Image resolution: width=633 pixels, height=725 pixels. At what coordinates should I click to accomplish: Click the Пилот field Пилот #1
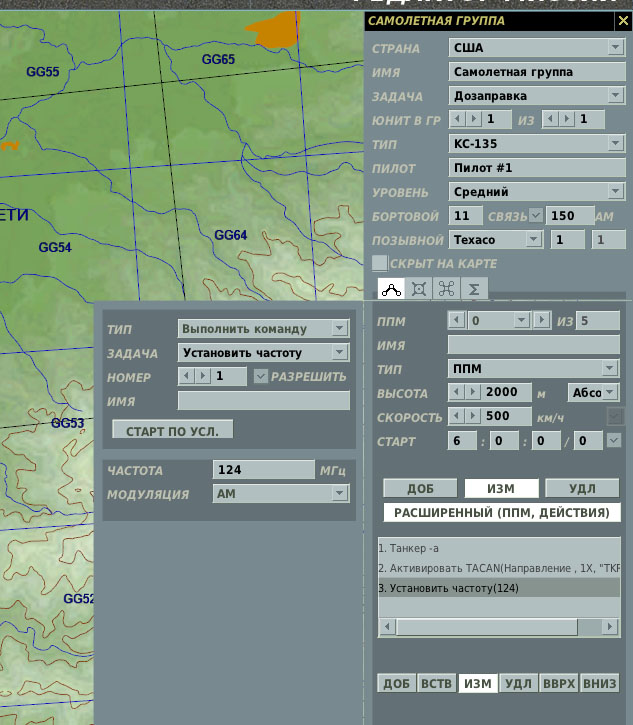tap(537, 168)
